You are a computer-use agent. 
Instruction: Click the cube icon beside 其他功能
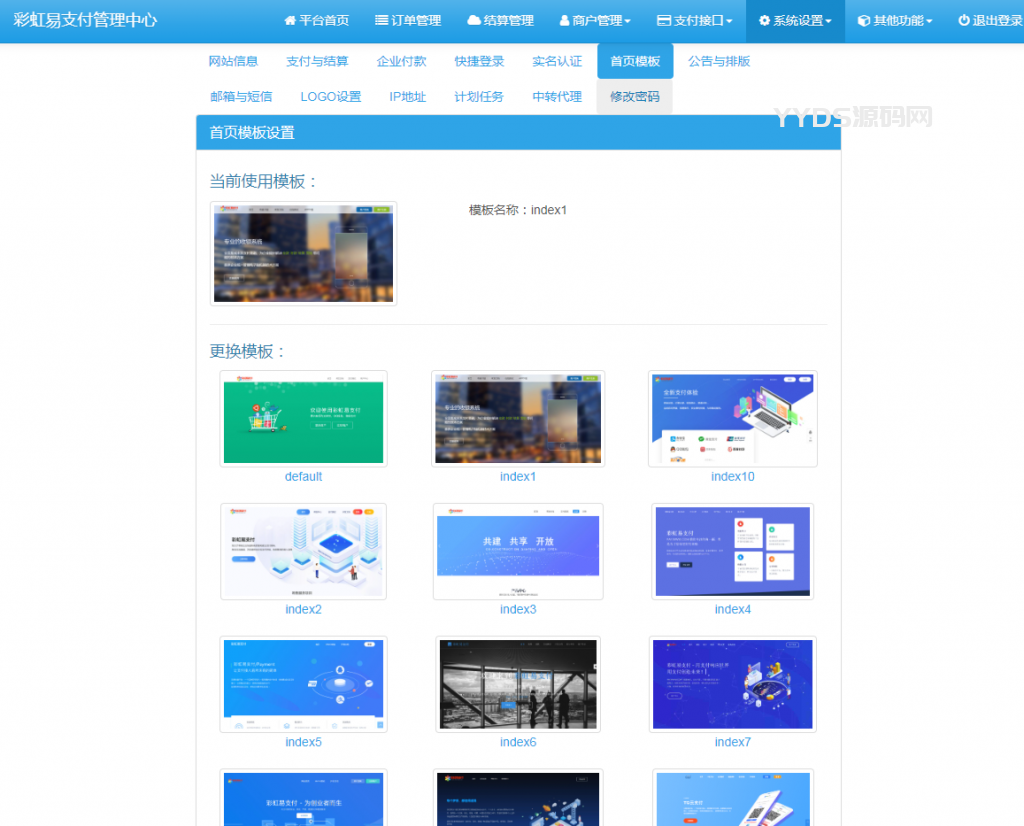(864, 21)
